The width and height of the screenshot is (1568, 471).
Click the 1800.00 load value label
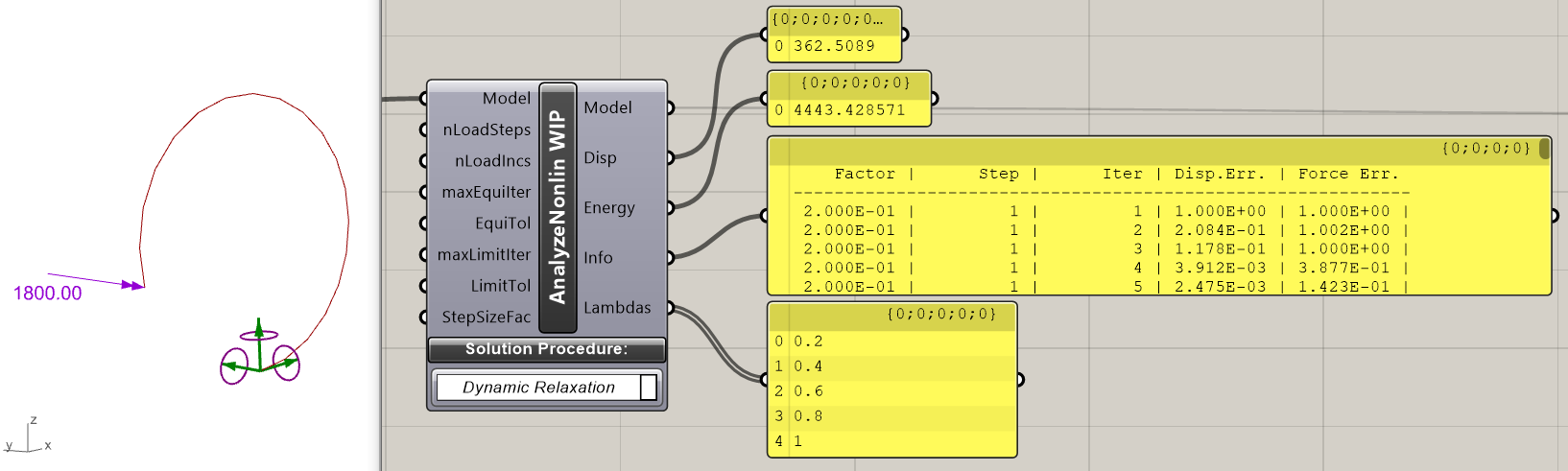tap(48, 294)
